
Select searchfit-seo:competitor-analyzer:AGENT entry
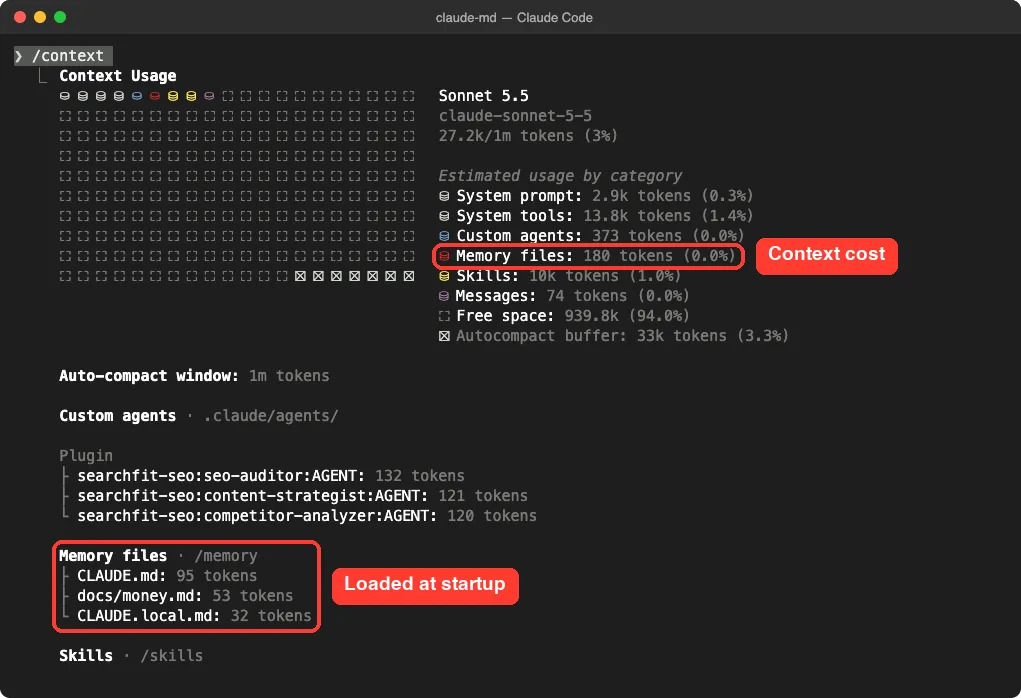pos(307,516)
